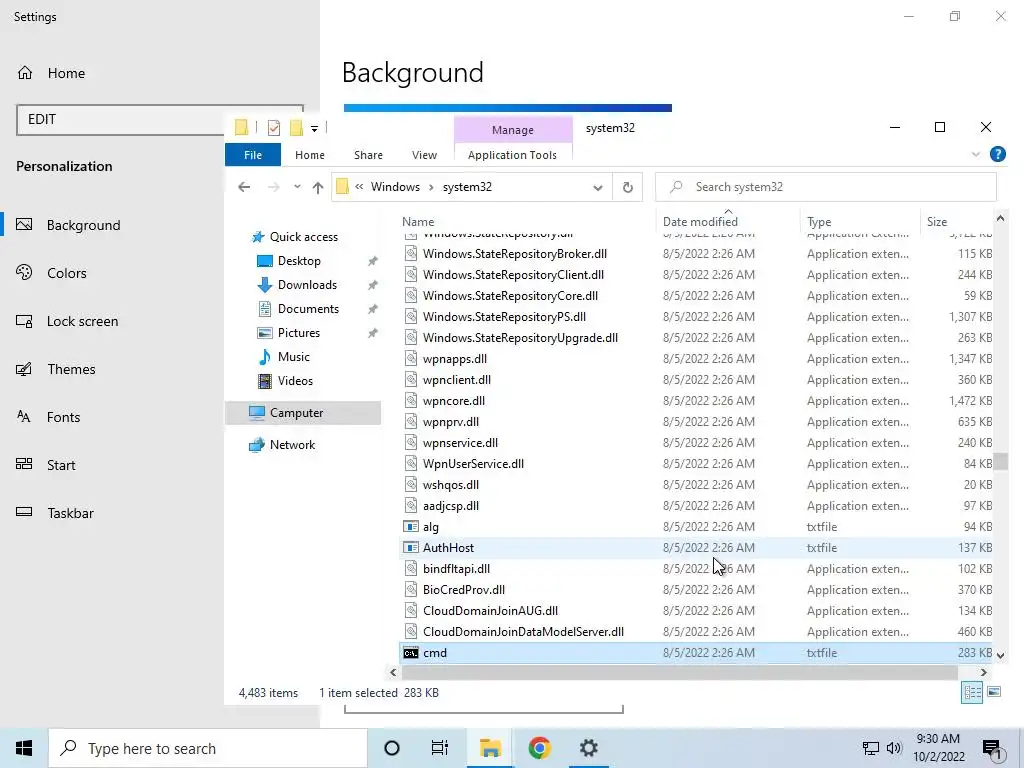This screenshot has height=768, width=1024.
Task: Open the volume control in system tray
Action: (x=894, y=748)
